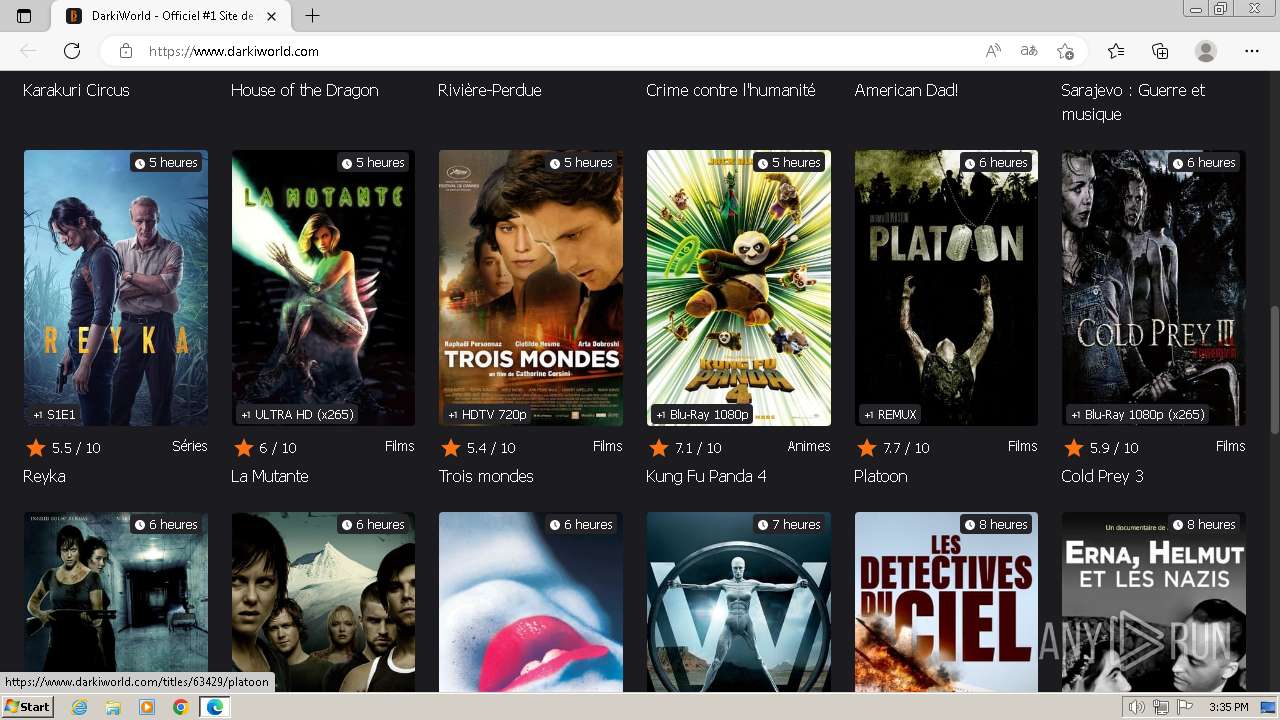Open Rivière-Perdue title link
This screenshot has width=1280, height=720.
tap(490, 90)
